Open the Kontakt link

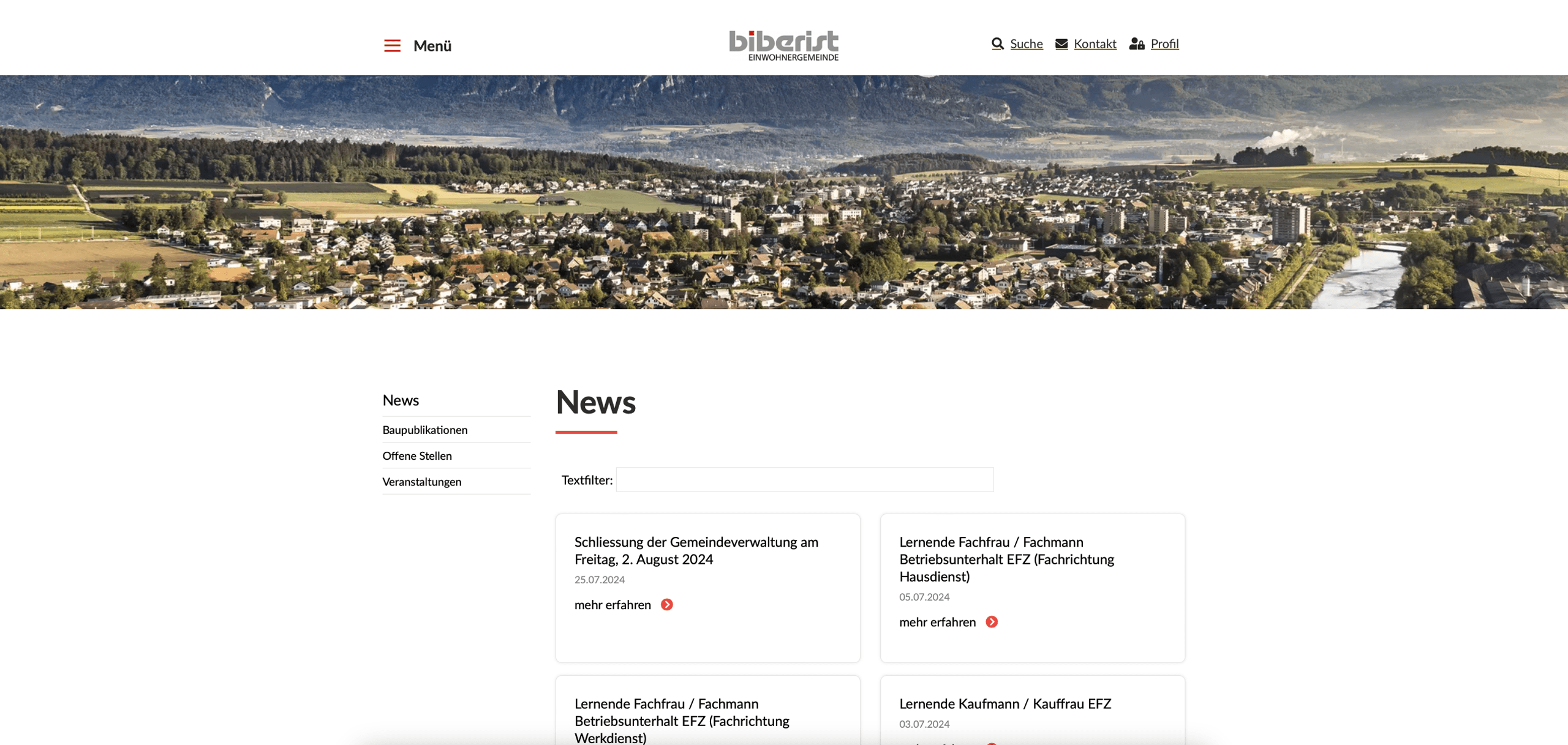click(1095, 43)
